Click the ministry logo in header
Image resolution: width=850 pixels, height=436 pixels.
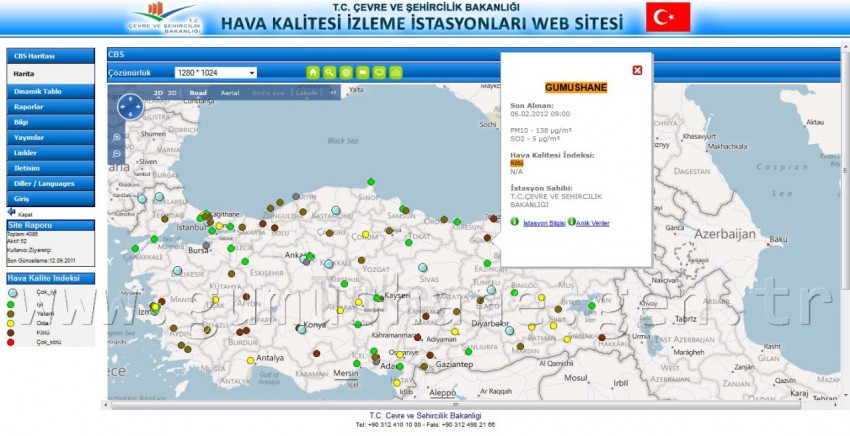coord(165,17)
